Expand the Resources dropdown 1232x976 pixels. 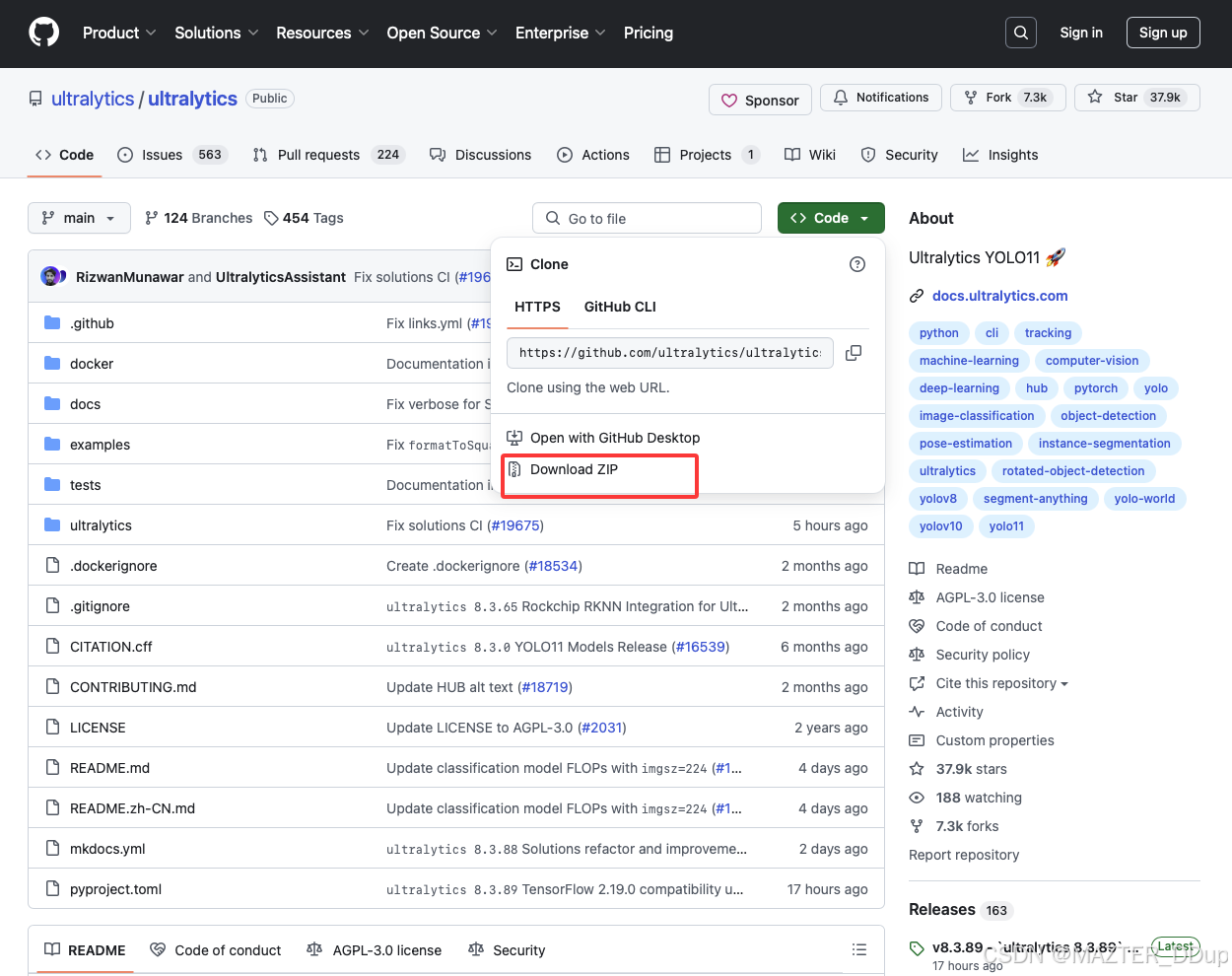pos(323,33)
